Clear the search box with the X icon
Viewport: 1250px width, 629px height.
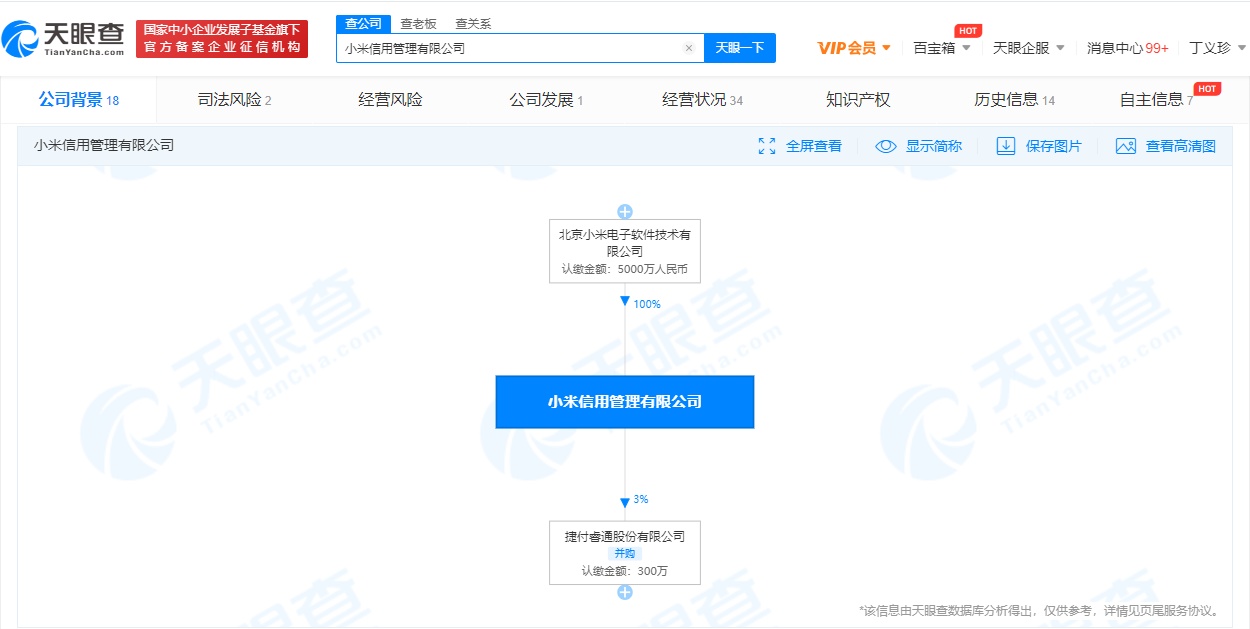coord(688,48)
